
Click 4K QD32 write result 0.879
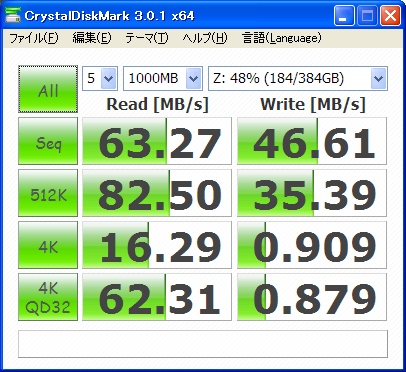click(x=312, y=297)
